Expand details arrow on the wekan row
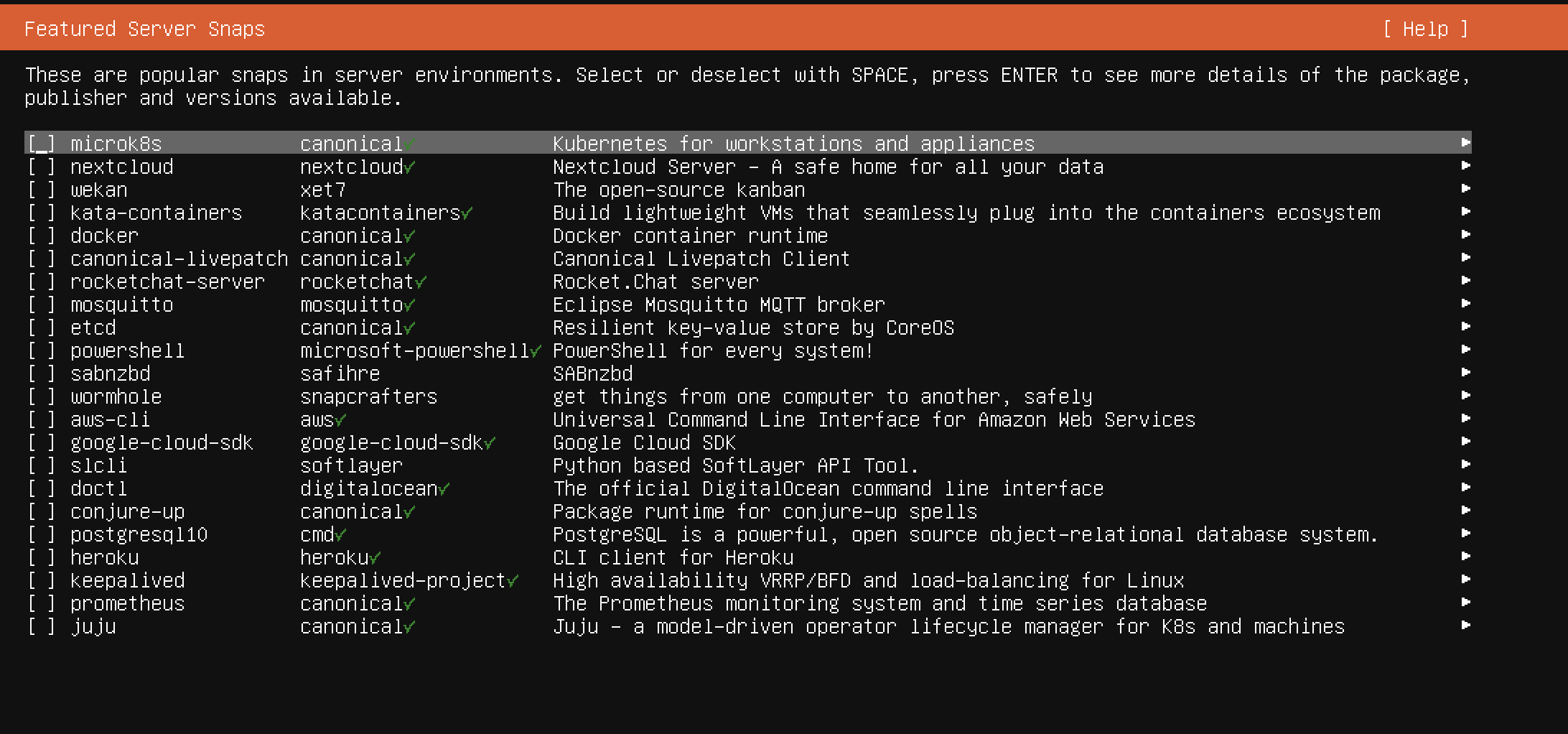Screen dimensions: 1568x734 (x=1465, y=189)
